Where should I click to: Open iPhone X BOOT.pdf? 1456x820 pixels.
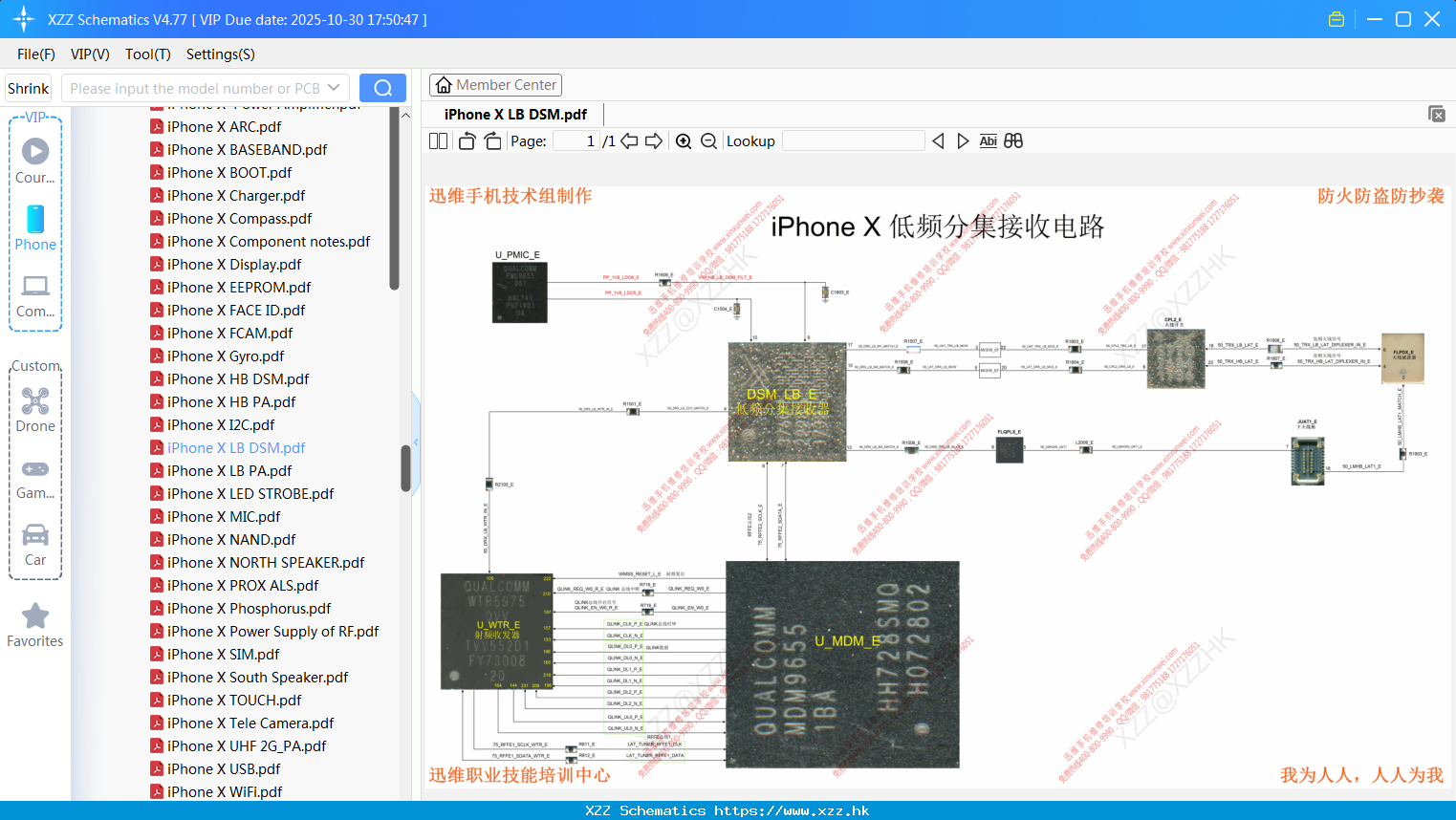tap(229, 173)
